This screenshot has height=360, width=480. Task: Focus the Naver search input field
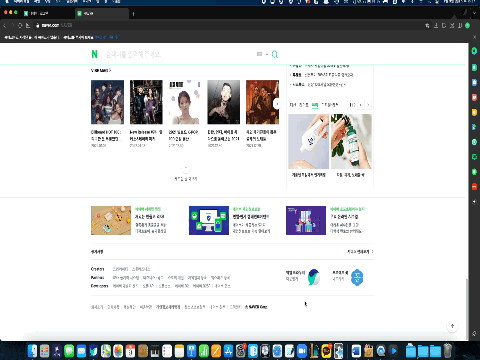tap(180, 54)
